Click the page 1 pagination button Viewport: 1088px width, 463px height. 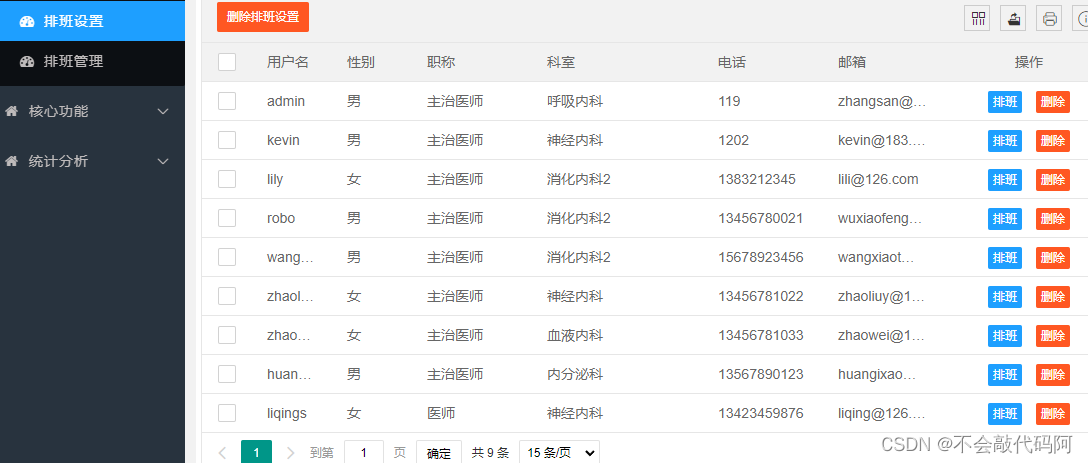pyautogui.click(x=256, y=453)
